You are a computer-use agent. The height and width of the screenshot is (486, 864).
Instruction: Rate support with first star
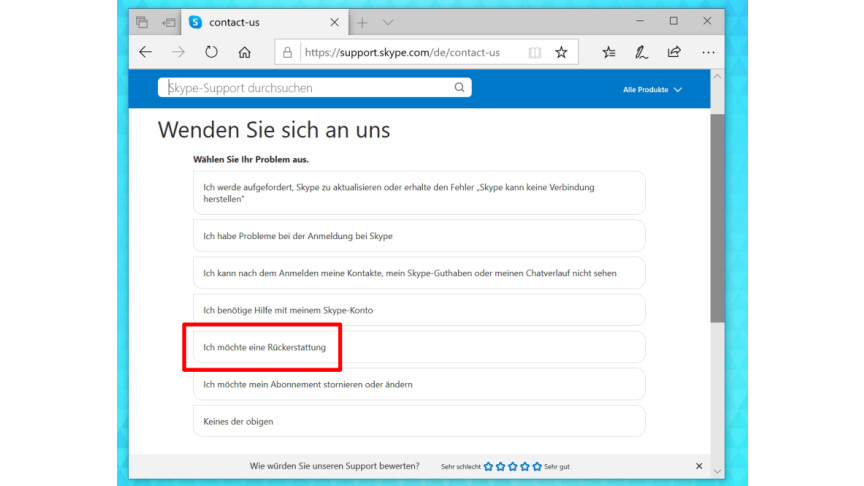tap(488, 466)
